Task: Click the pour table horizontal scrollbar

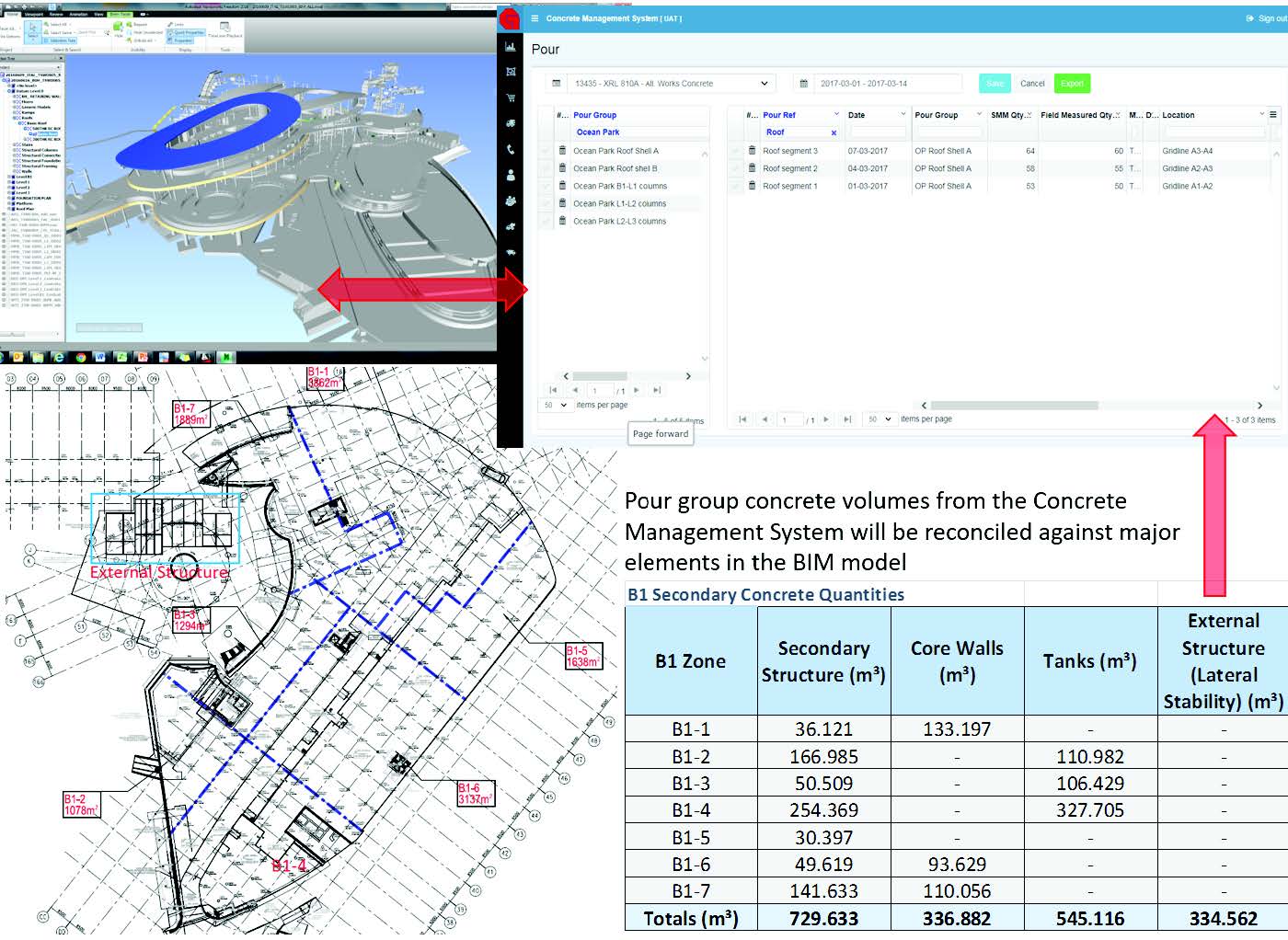Action: pos(1014,405)
